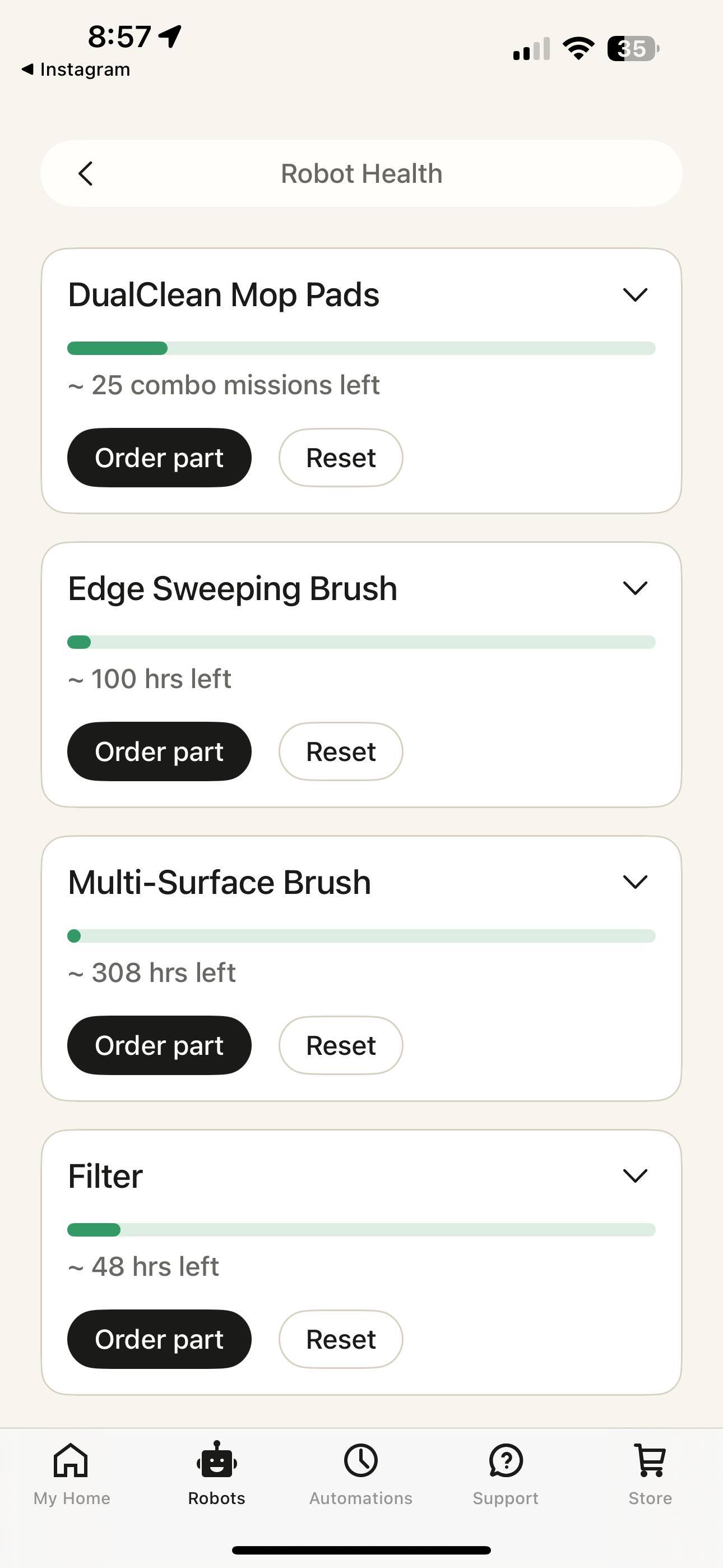Expand the Multi-Surface Brush section
This screenshot has height=1568, width=723.
point(635,882)
